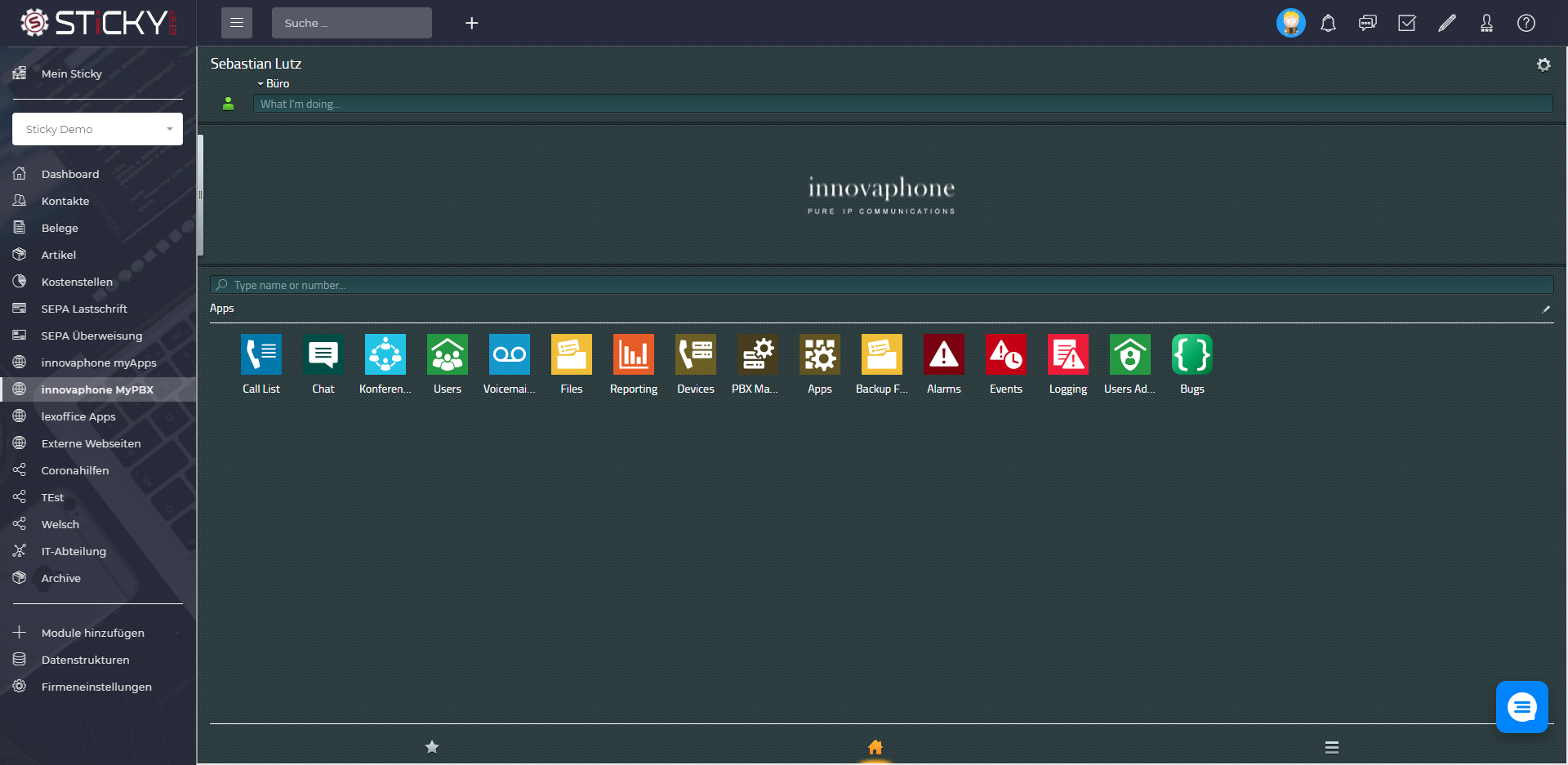The height and width of the screenshot is (765, 1568).
Task: Open the help question mark icon
Action: (1526, 23)
